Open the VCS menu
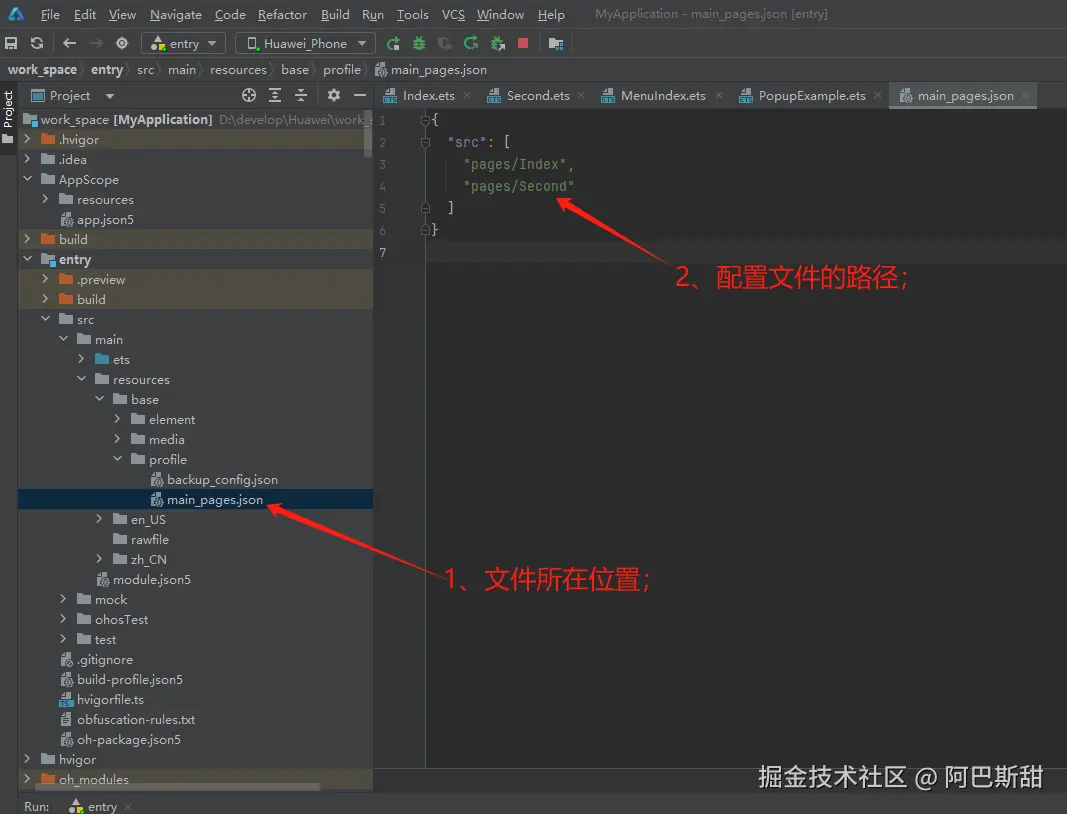The image size is (1067, 814). 453,14
